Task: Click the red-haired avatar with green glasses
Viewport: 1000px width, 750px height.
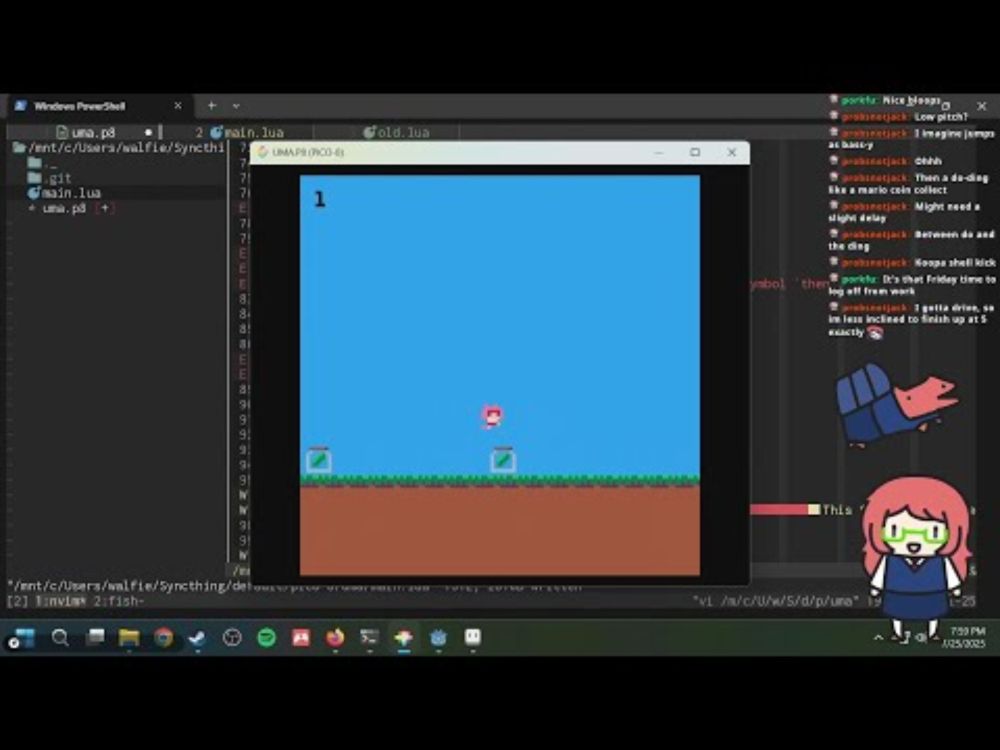Action: tap(916, 558)
